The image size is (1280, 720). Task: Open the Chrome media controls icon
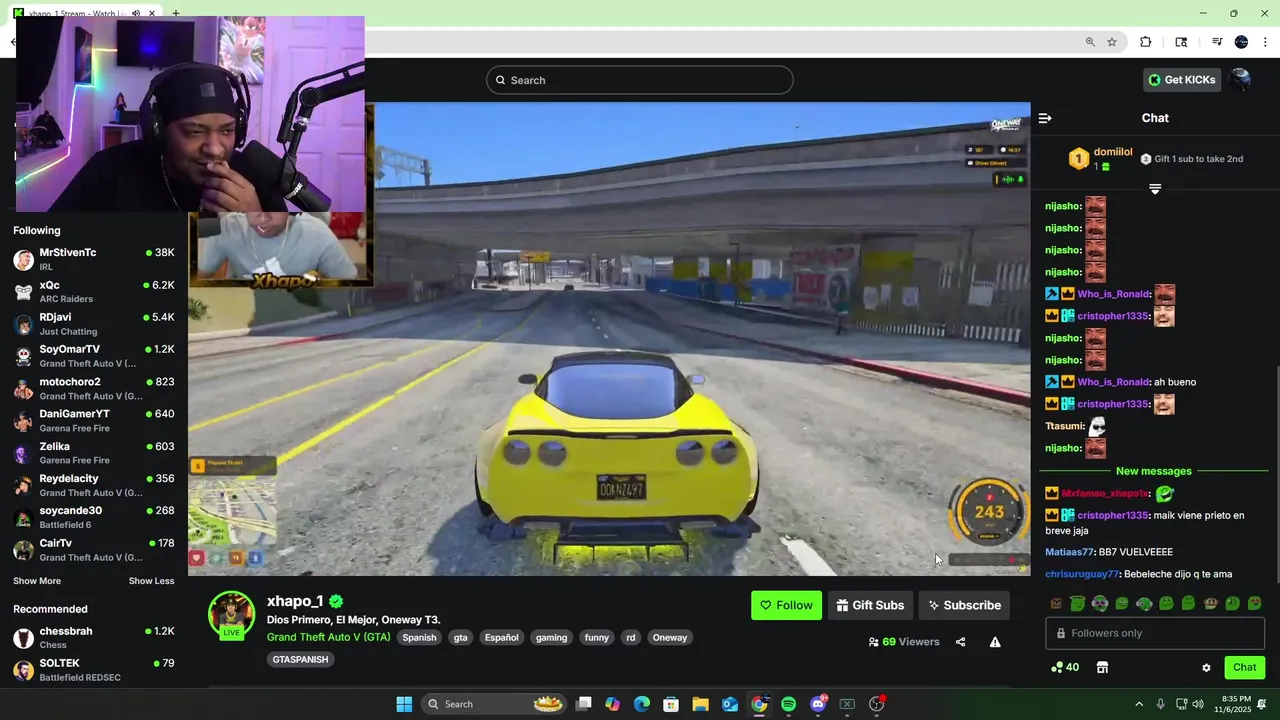1217,42
